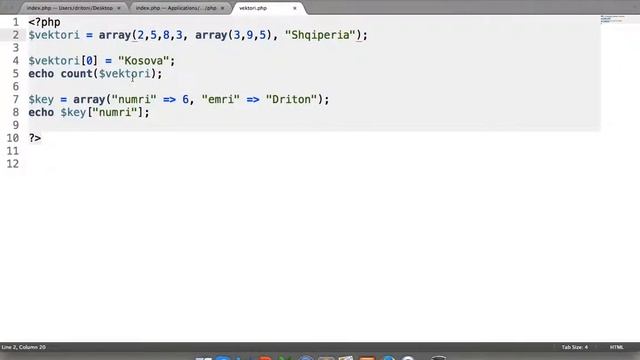Close the index.php Desktop tab

click(119, 8)
